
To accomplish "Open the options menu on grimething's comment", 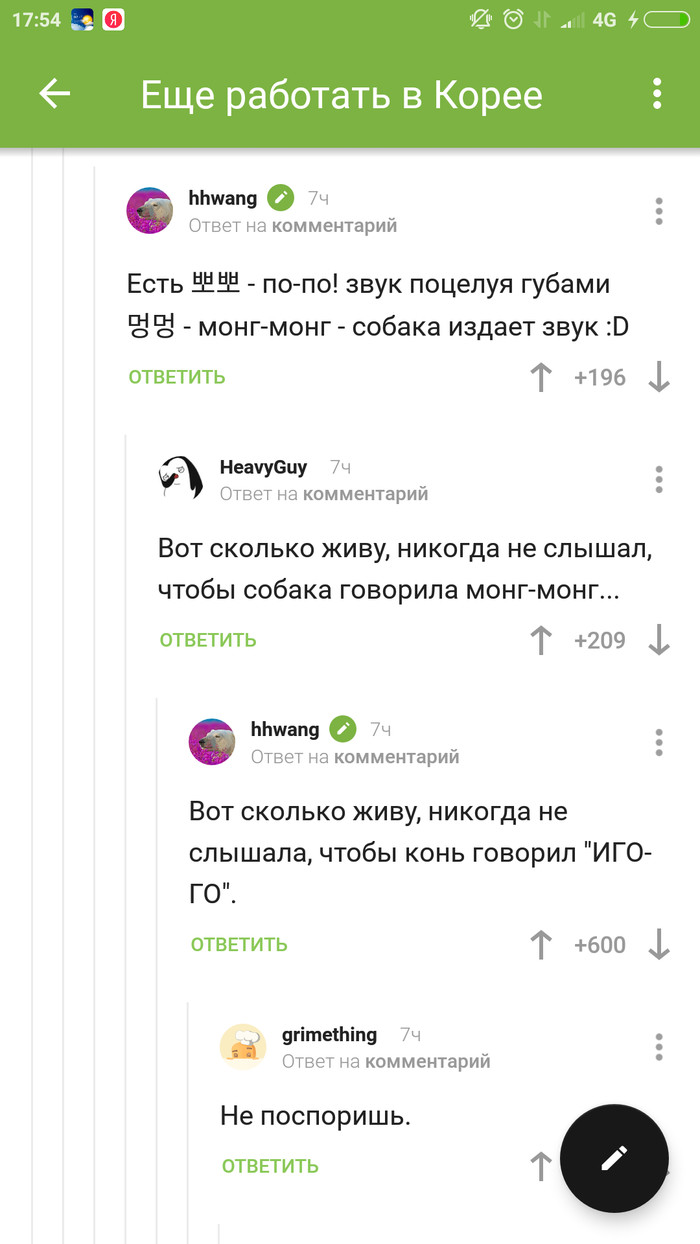I will tap(658, 1046).
